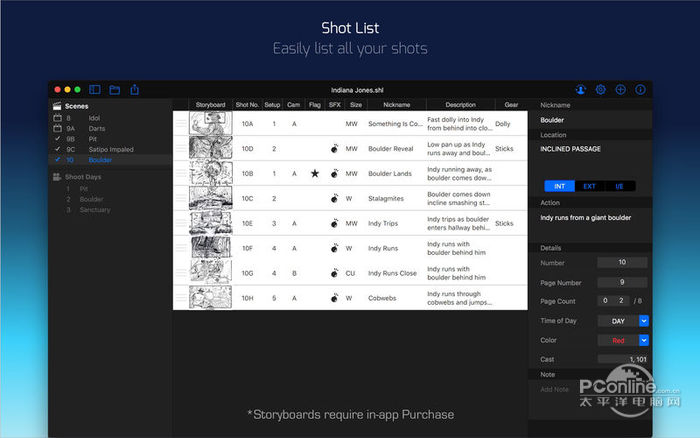This screenshot has height=438, width=700.
Task: Sort by Setup column header
Action: coord(272,105)
